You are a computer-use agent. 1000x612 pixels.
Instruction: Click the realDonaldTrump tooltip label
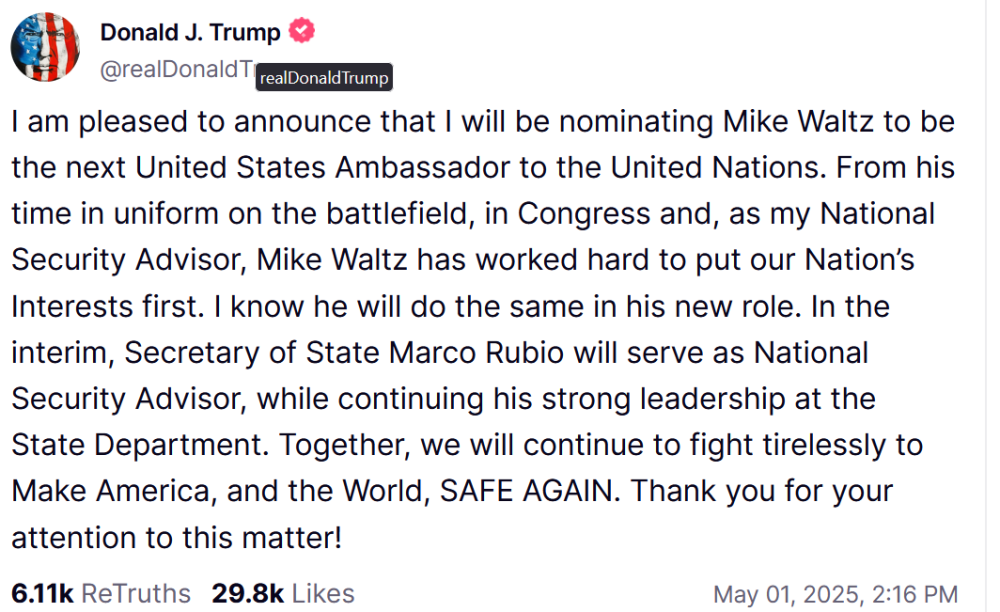coord(323,78)
